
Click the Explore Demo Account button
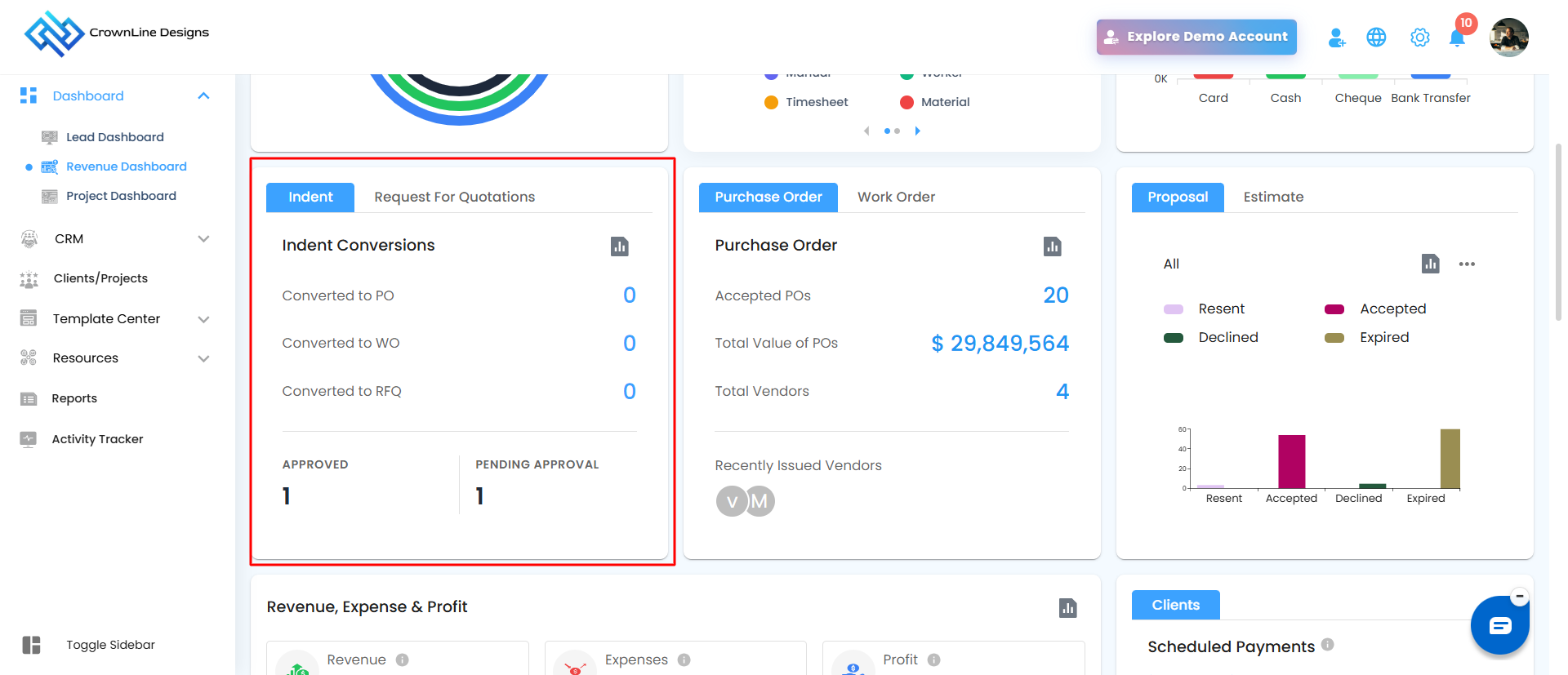click(1196, 37)
